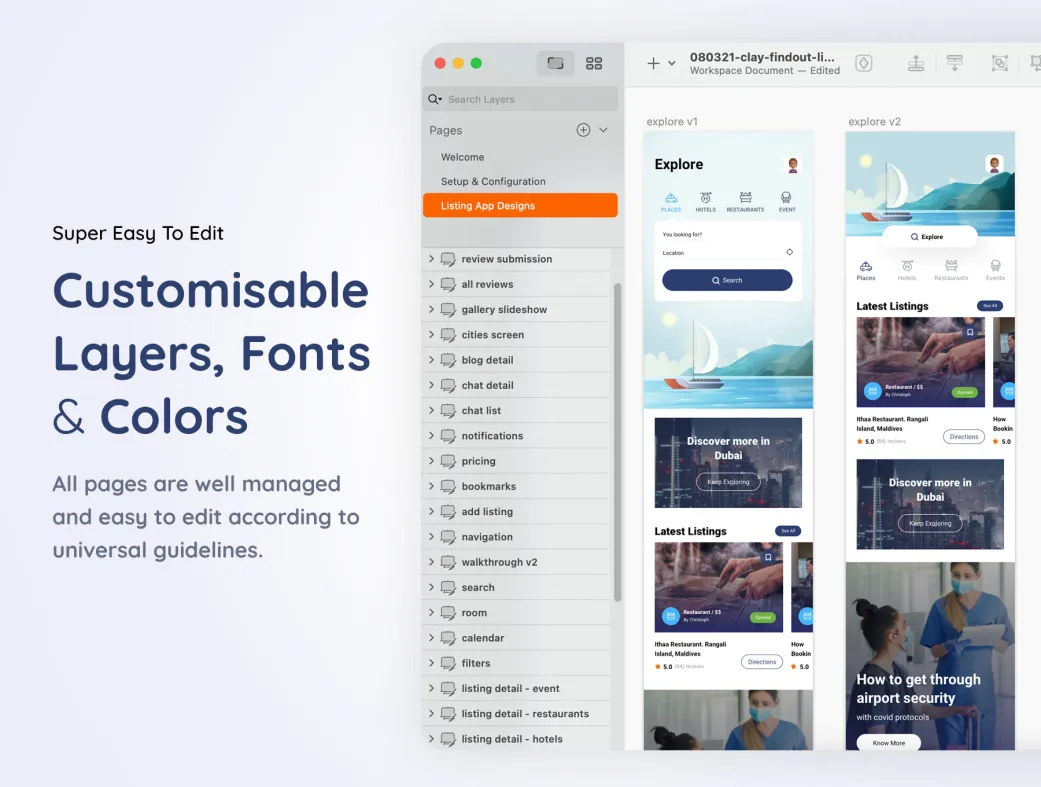Image resolution: width=1041 pixels, height=787 pixels.
Task: Click the upload tray icon in toolbar
Action: coord(916,63)
